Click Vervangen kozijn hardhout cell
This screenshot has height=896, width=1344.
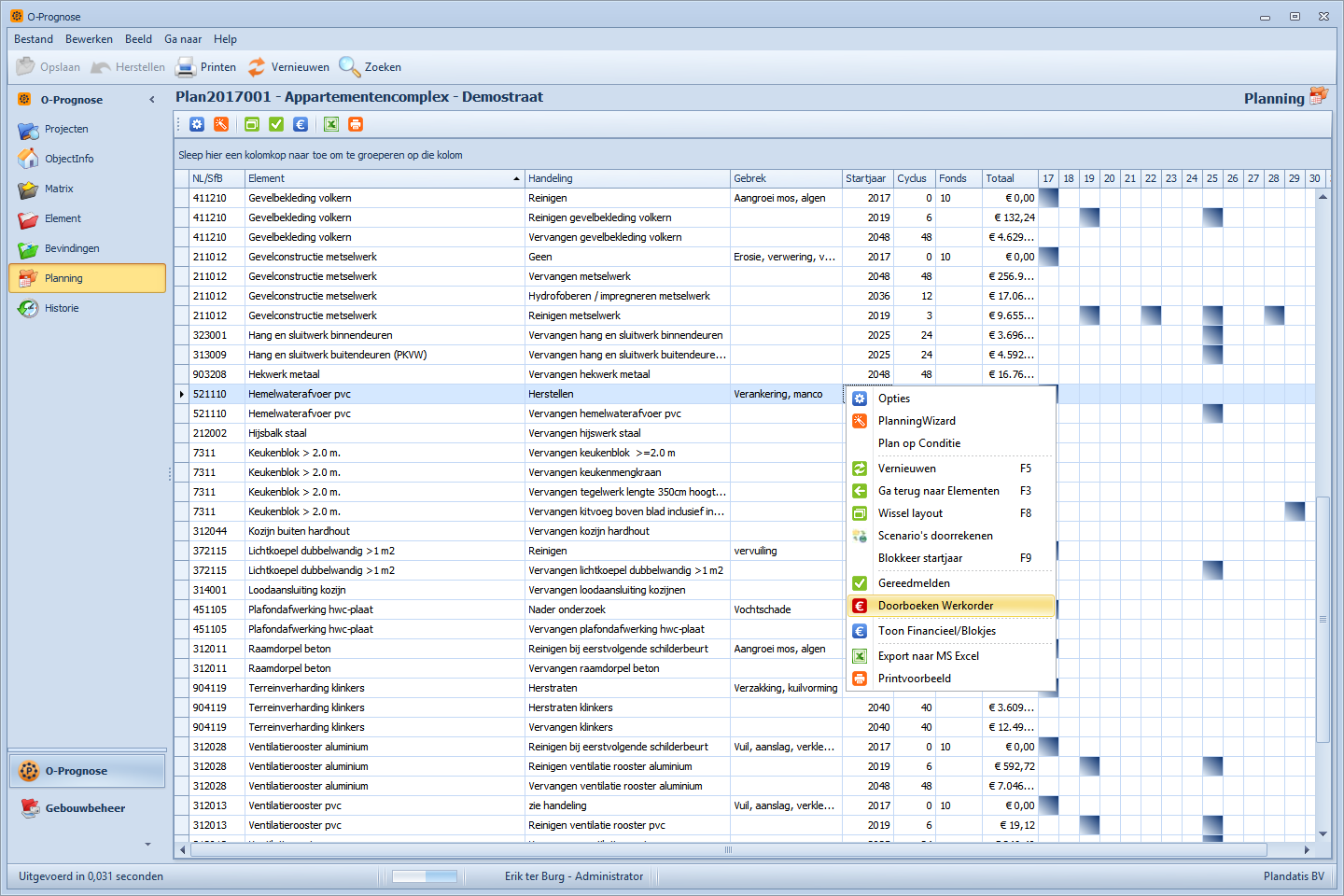coord(627,531)
